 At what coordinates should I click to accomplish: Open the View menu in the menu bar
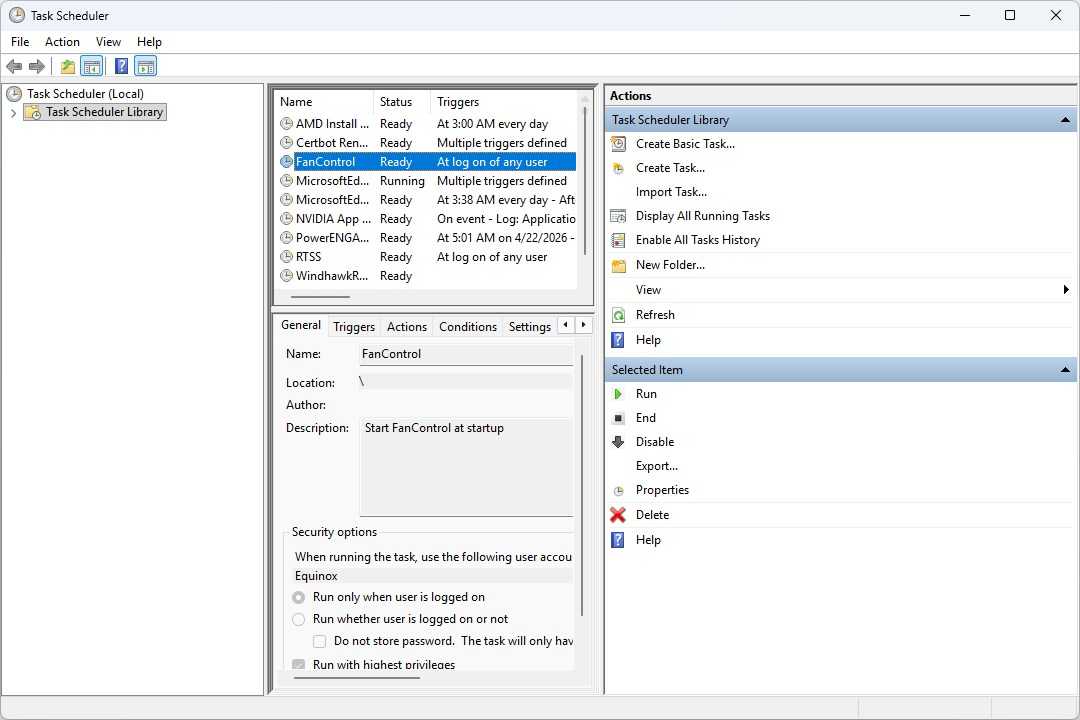[x=108, y=42]
